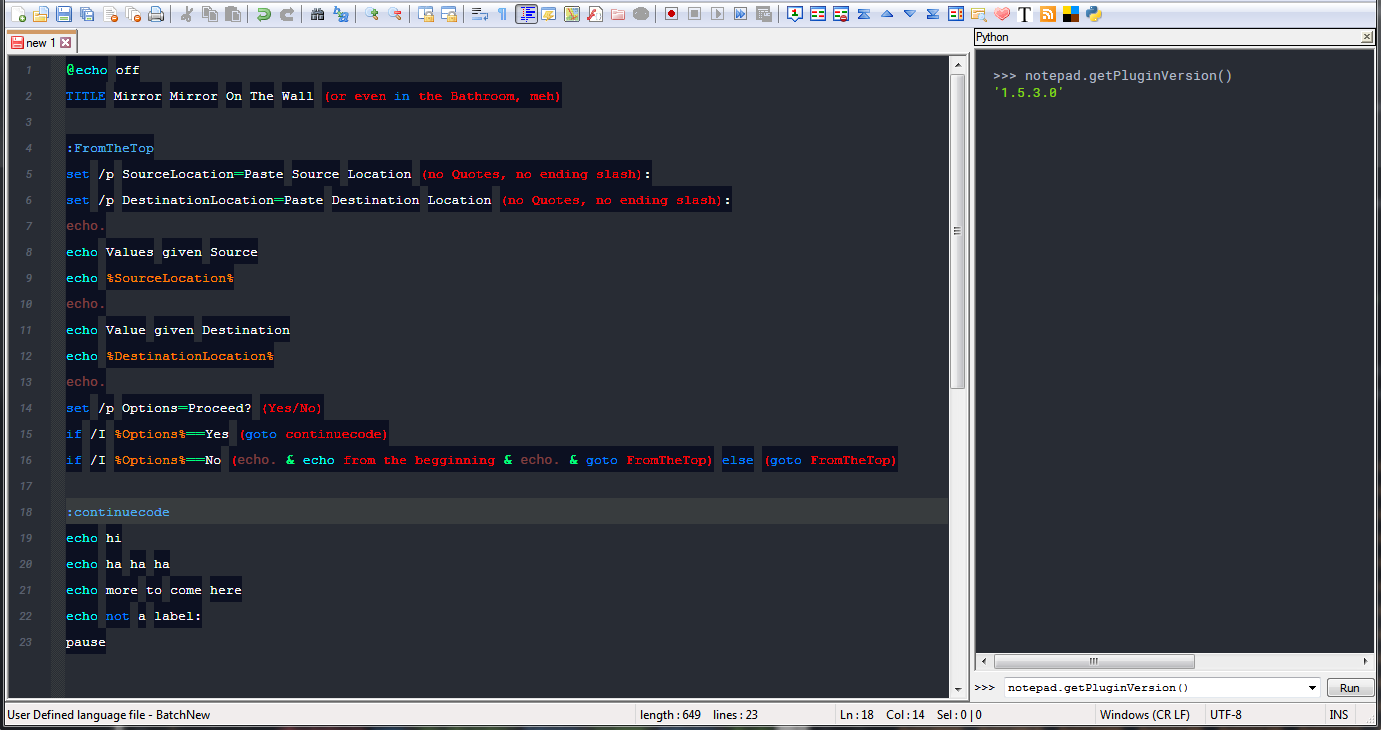Screen dimensions: 1381x730
Task: Click the folder with magnifier icon
Action: 979,14
